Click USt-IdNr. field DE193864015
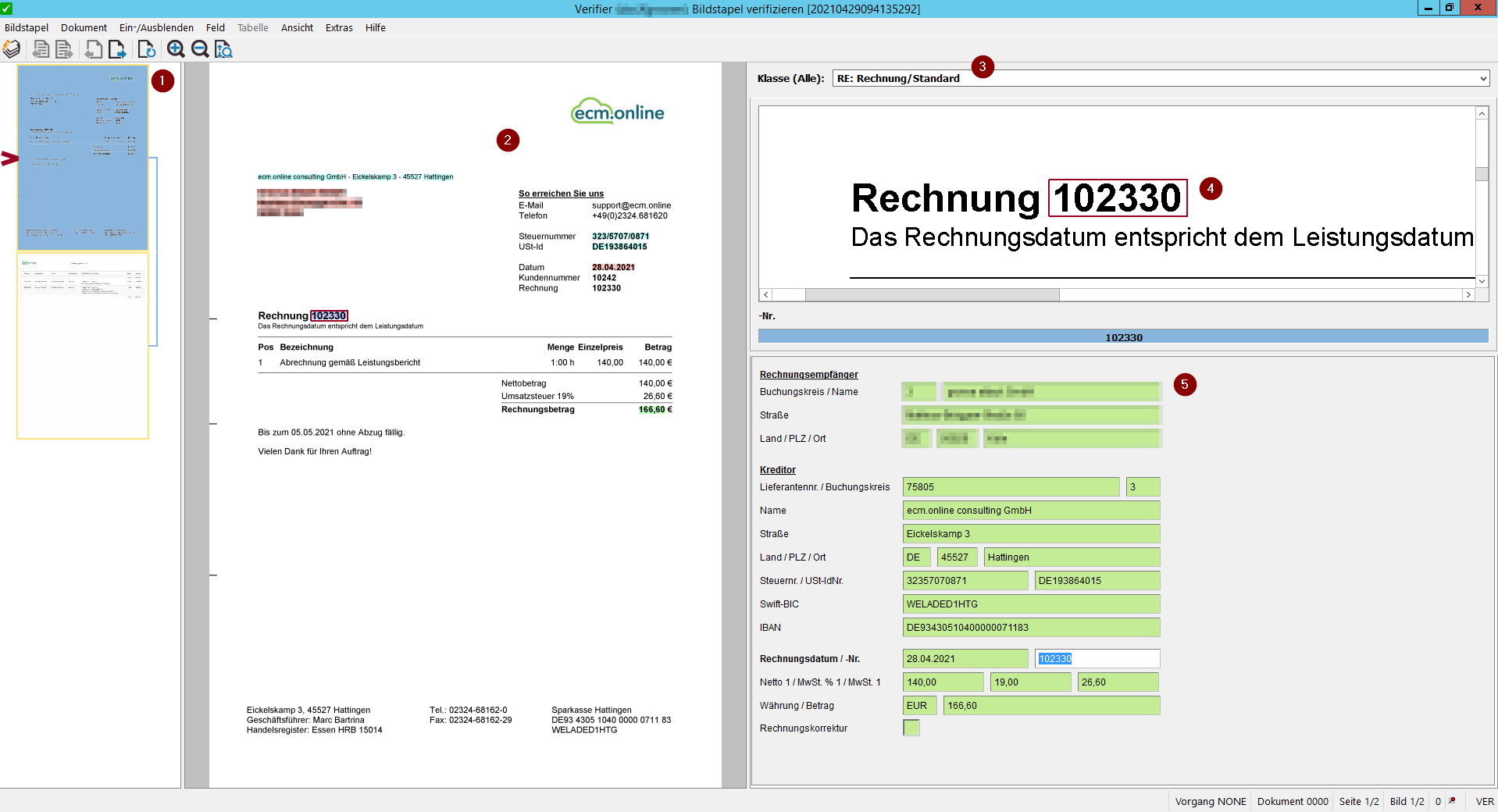1498x812 pixels. point(1097,580)
